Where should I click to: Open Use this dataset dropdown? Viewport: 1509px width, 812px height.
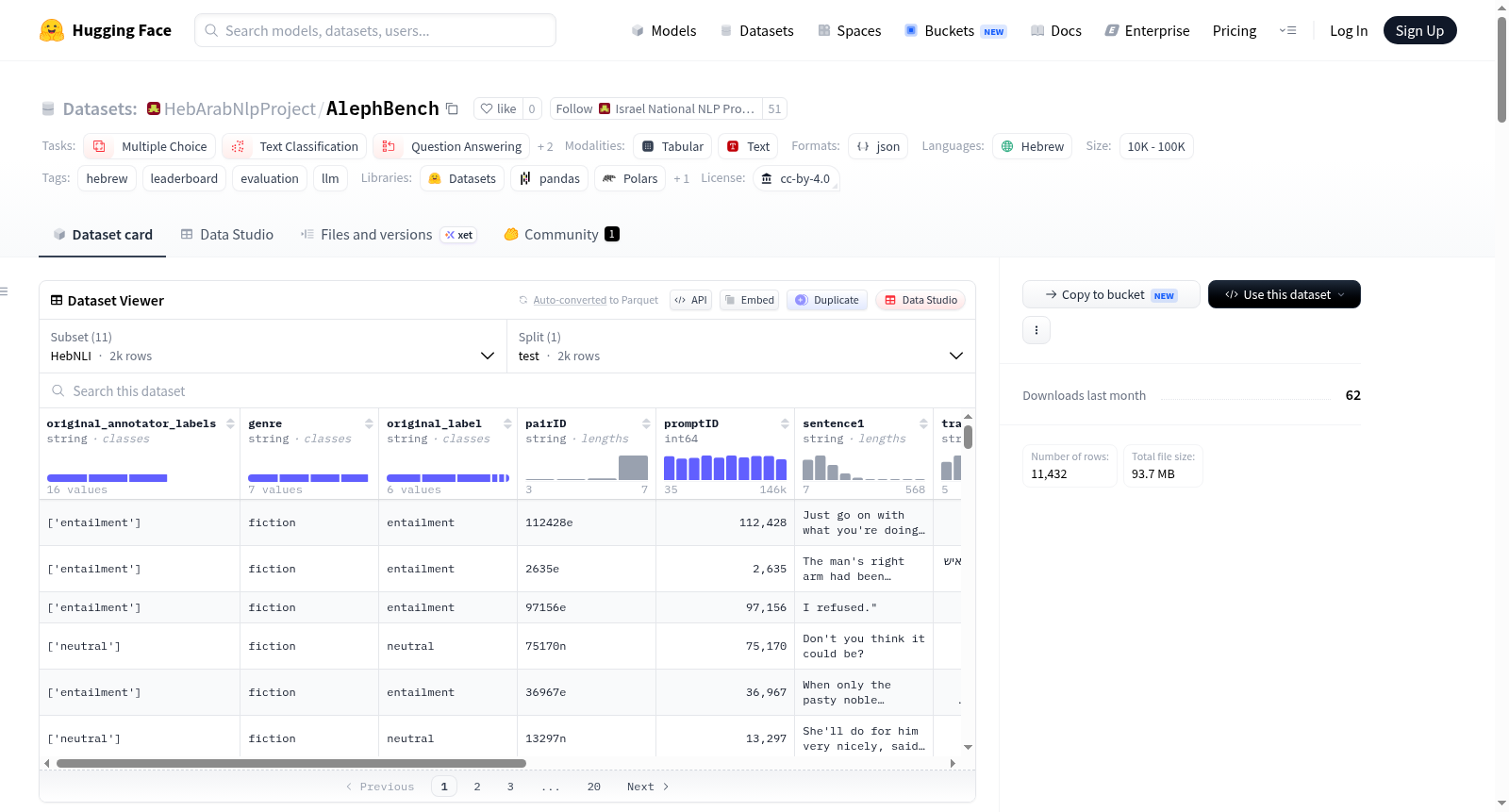pos(1284,294)
